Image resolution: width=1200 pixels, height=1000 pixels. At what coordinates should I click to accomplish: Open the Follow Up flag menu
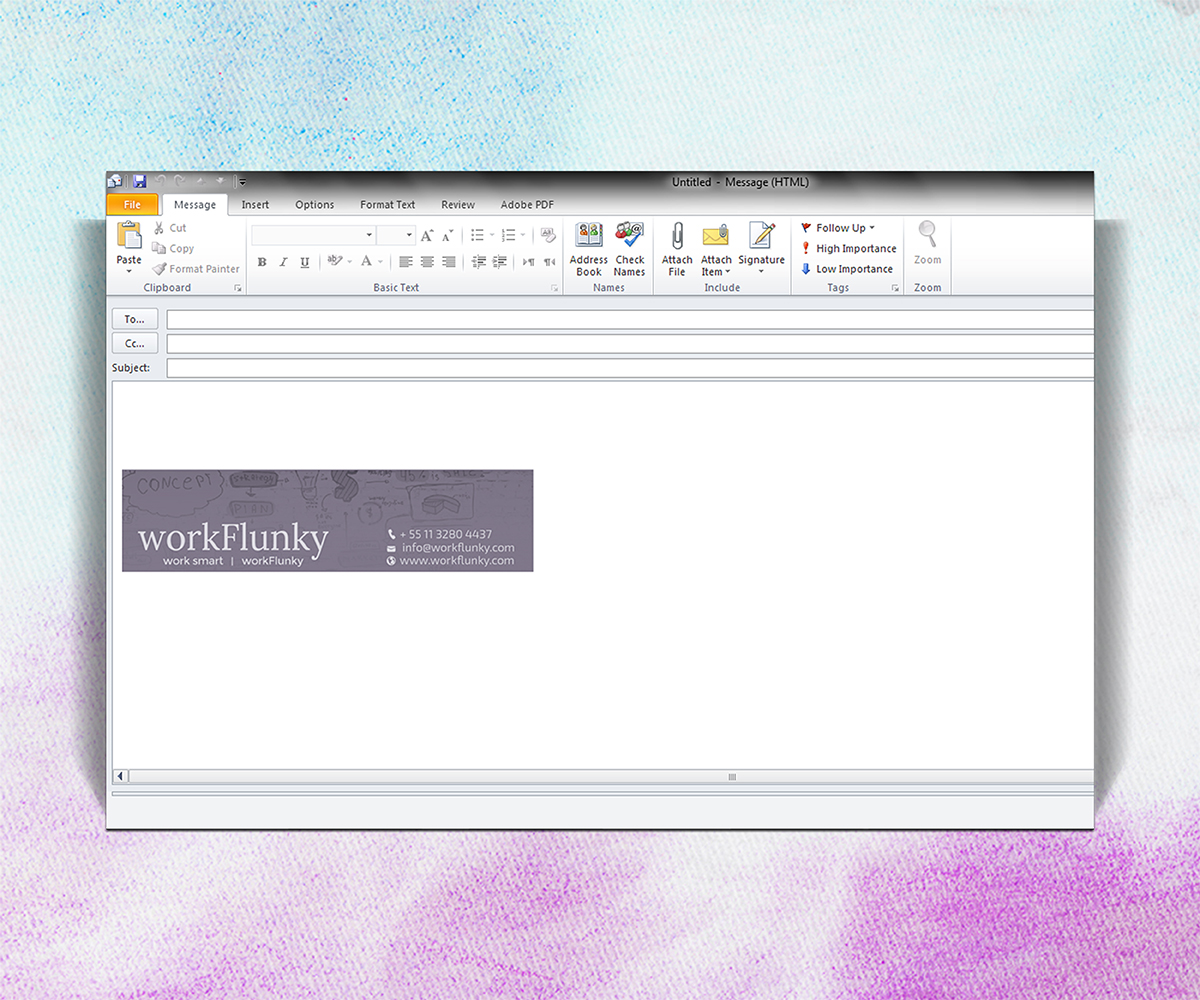pyautogui.click(x=837, y=228)
